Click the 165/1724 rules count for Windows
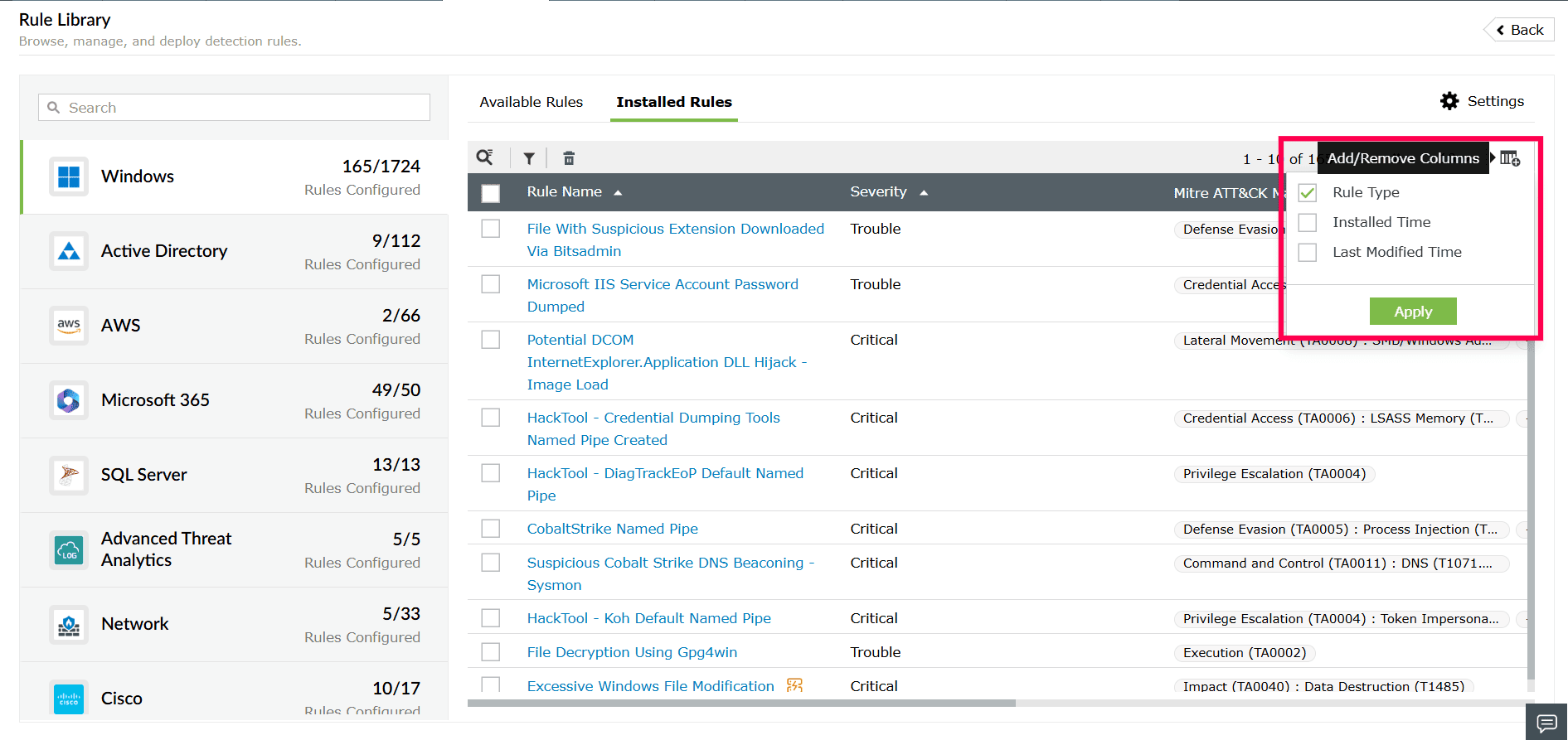1568x740 pixels. (x=381, y=167)
